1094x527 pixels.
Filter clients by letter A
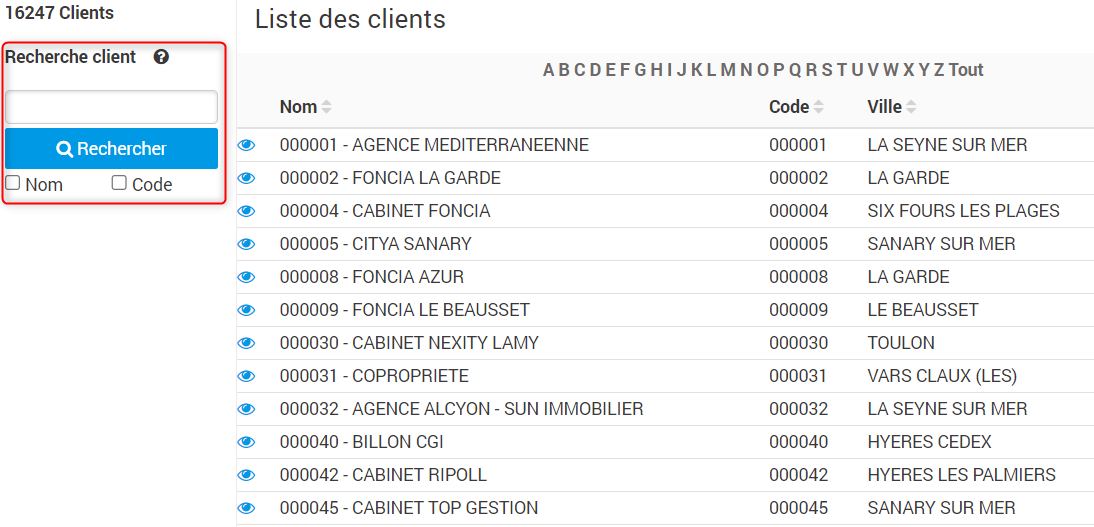[549, 70]
